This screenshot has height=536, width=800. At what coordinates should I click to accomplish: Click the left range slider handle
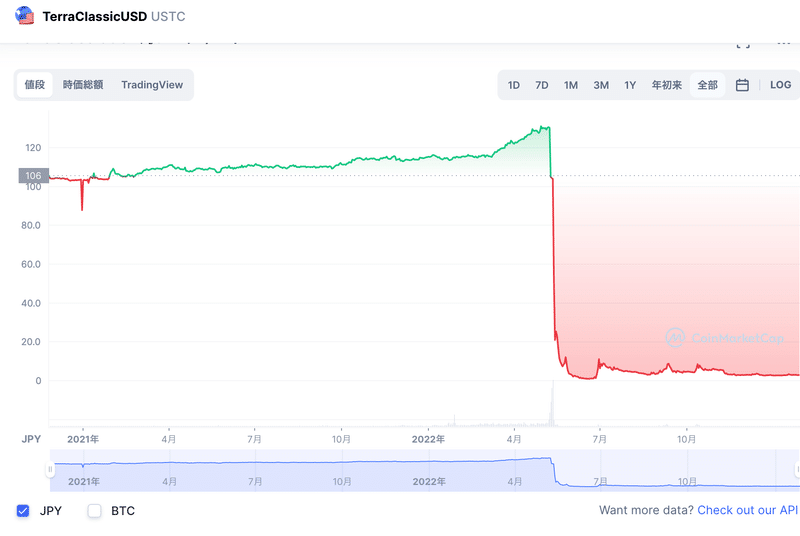coord(50,469)
